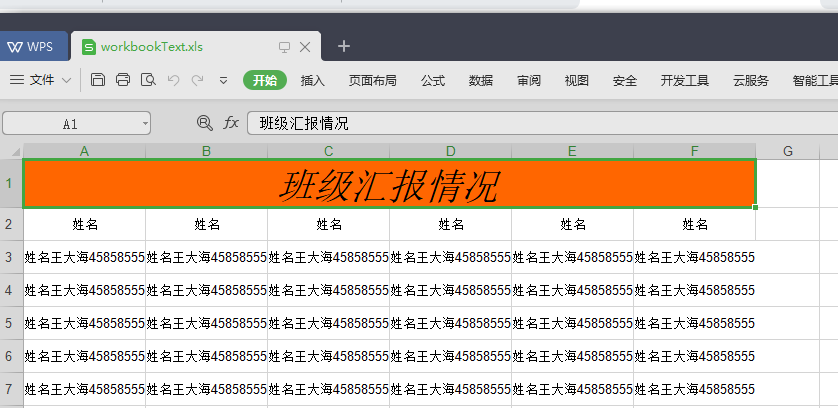
Task: Select column F header
Action: pos(695,151)
